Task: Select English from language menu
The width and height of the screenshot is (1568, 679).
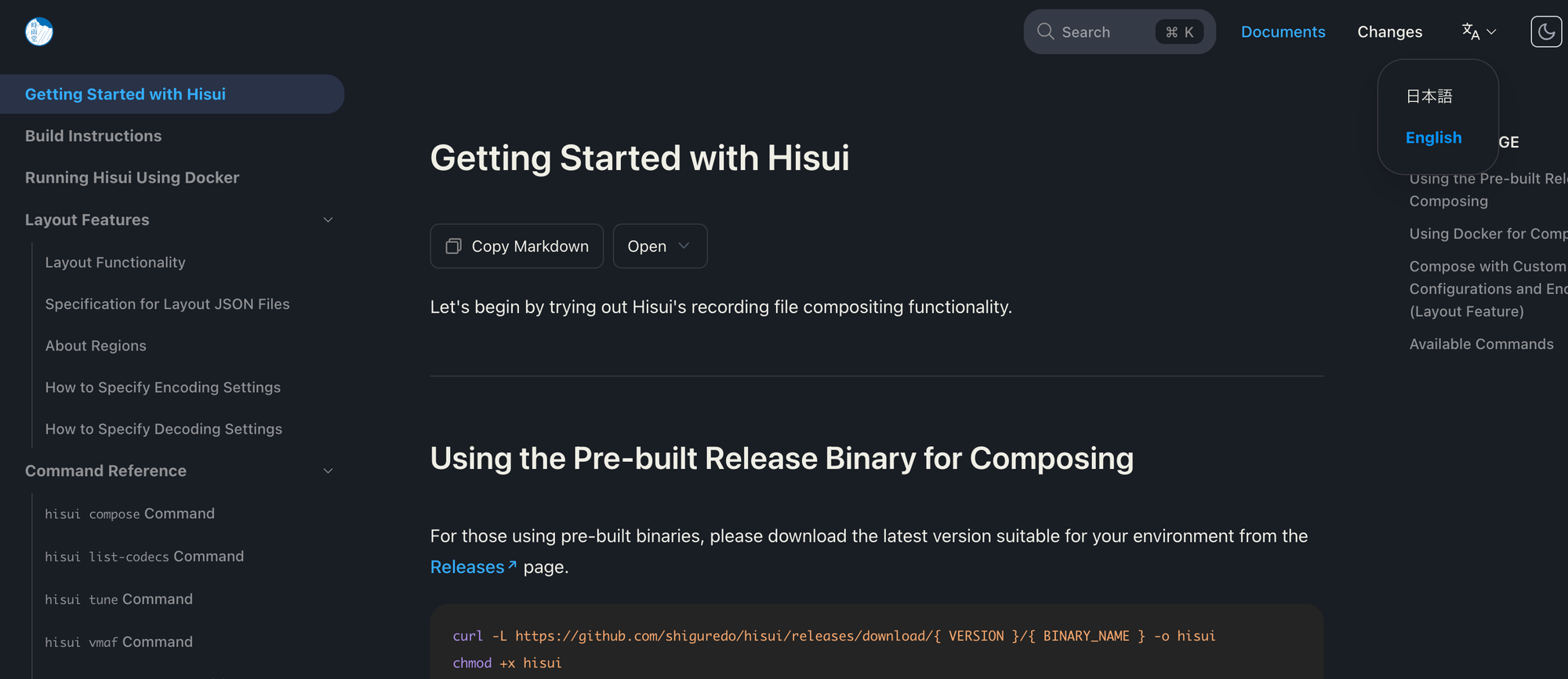Action: click(x=1433, y=138)
